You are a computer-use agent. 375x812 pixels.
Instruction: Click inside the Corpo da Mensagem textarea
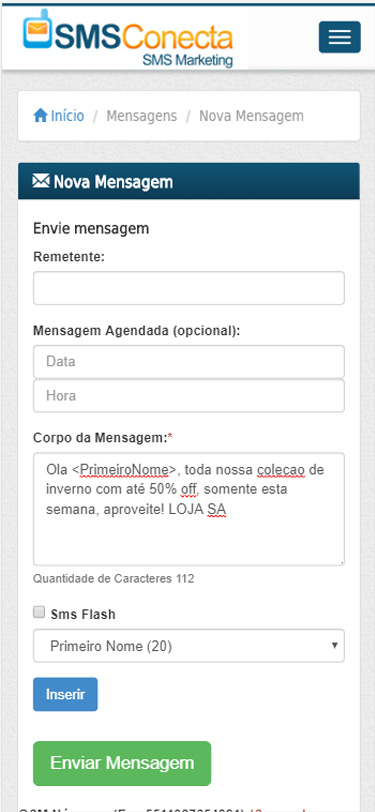(189, 509)
